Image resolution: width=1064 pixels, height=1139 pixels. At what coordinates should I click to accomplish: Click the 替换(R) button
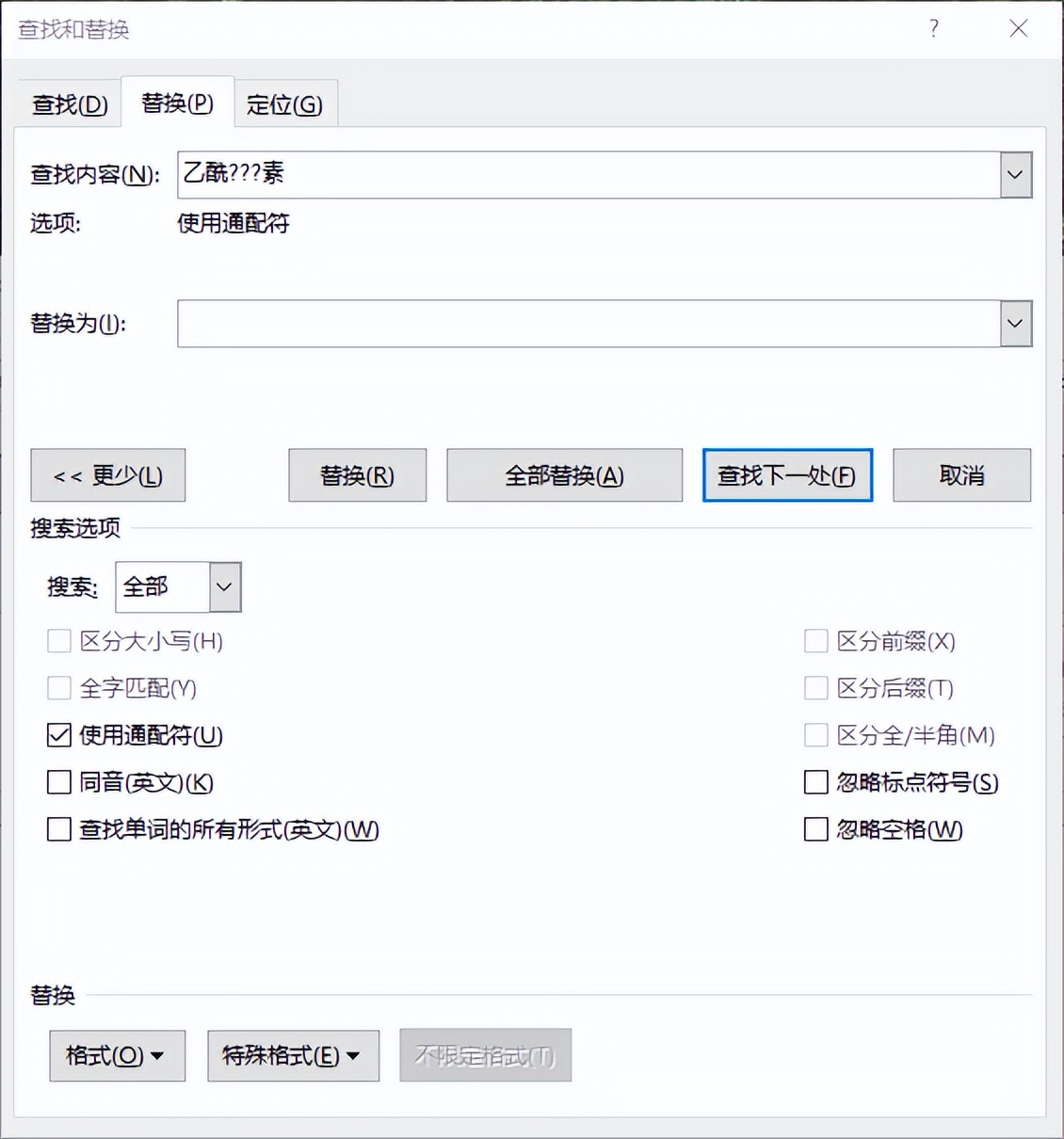[357, 475]
